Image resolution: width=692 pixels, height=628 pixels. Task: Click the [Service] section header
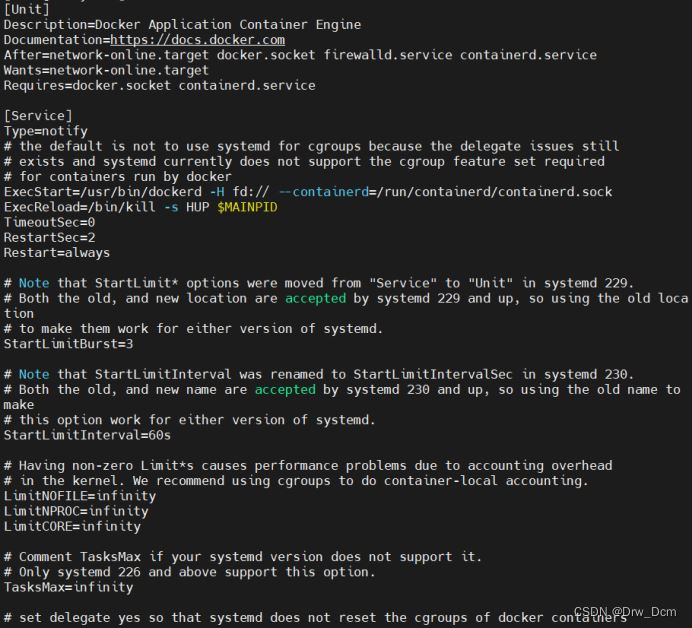pos(38,116)
